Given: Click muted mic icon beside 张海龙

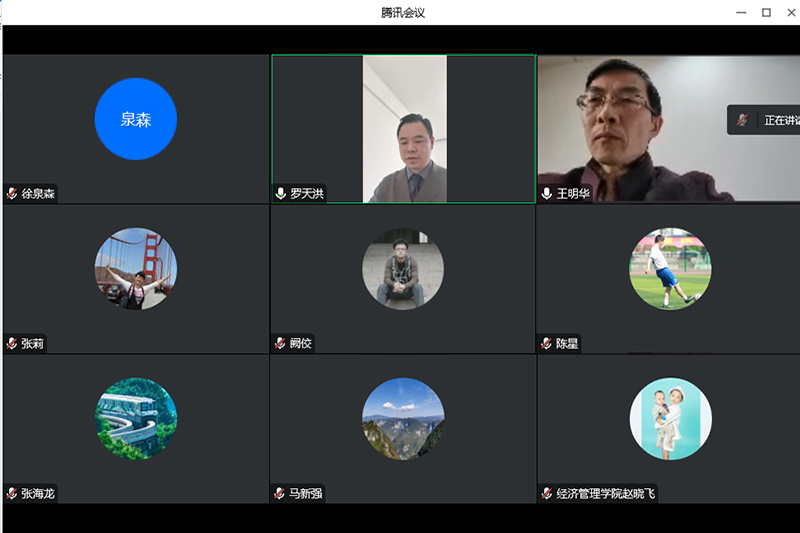Looking at the screenshot, I should [12, 494].
